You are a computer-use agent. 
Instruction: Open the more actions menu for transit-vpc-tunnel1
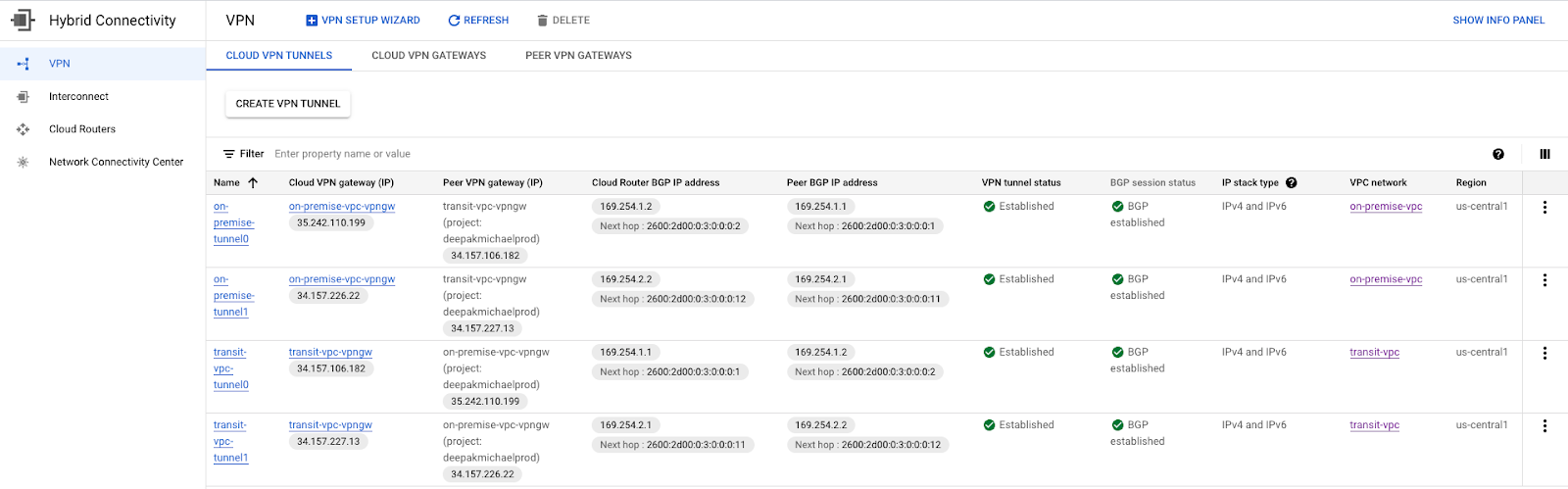[1544, 426]
